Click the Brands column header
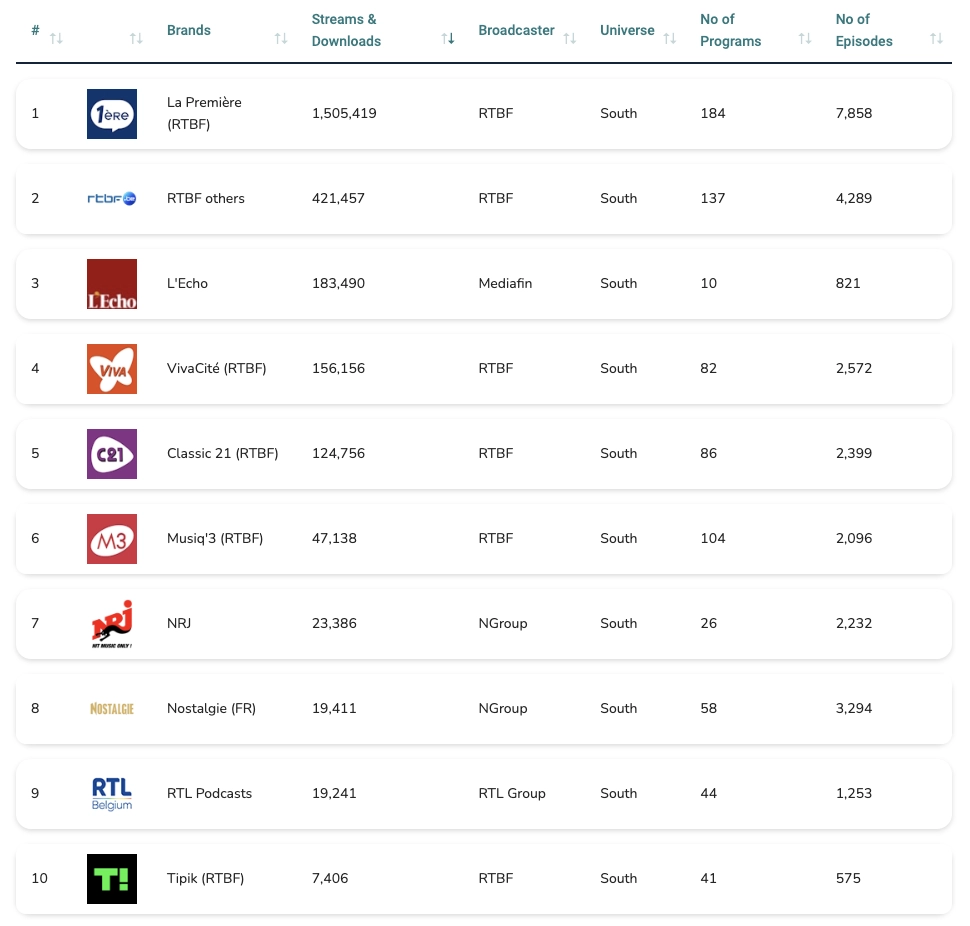The width and height of the screenshot is (970, 926). [x=189, y=31]
